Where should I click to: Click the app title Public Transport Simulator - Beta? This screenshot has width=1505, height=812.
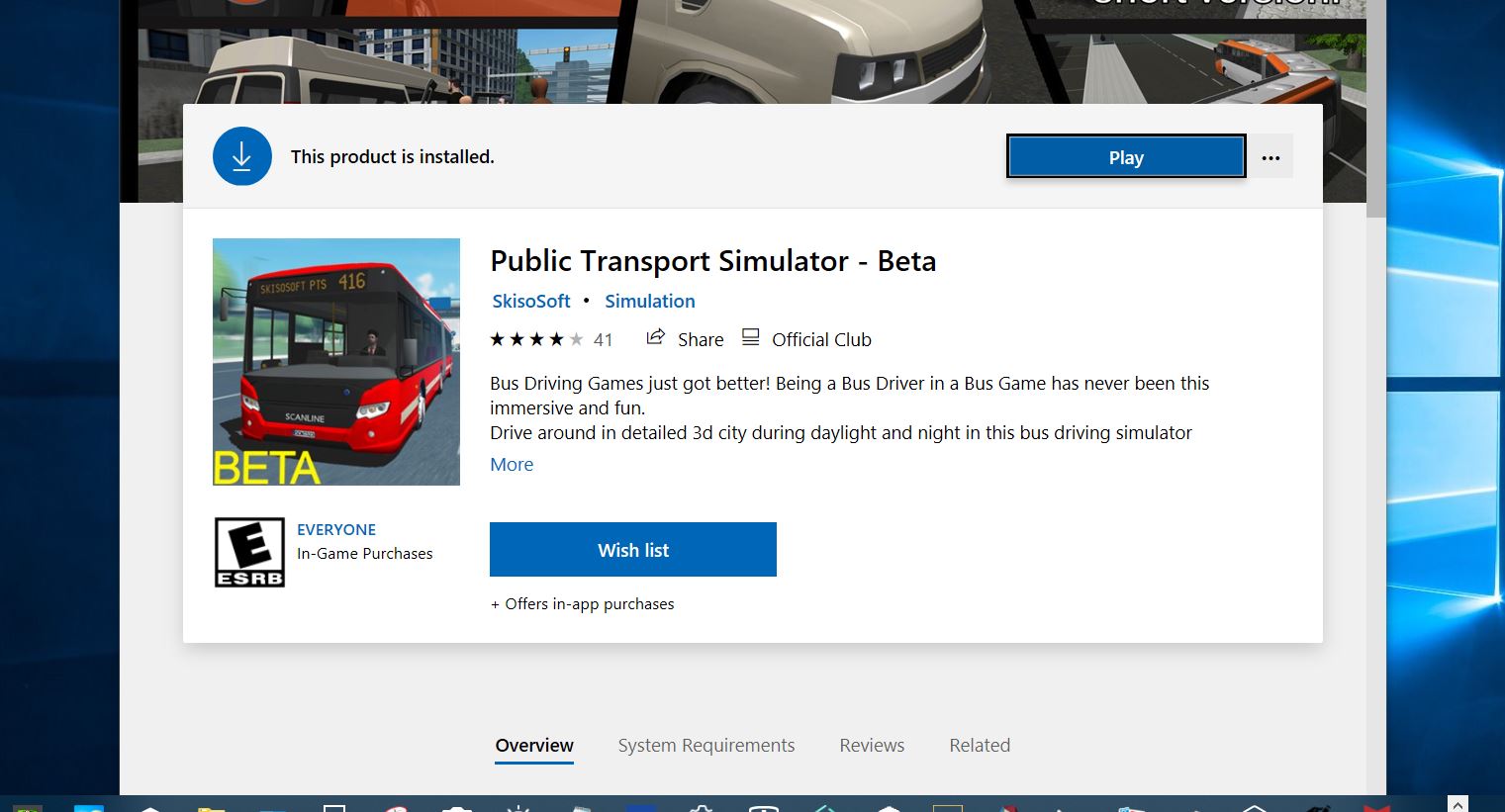[x=713, y=261]
